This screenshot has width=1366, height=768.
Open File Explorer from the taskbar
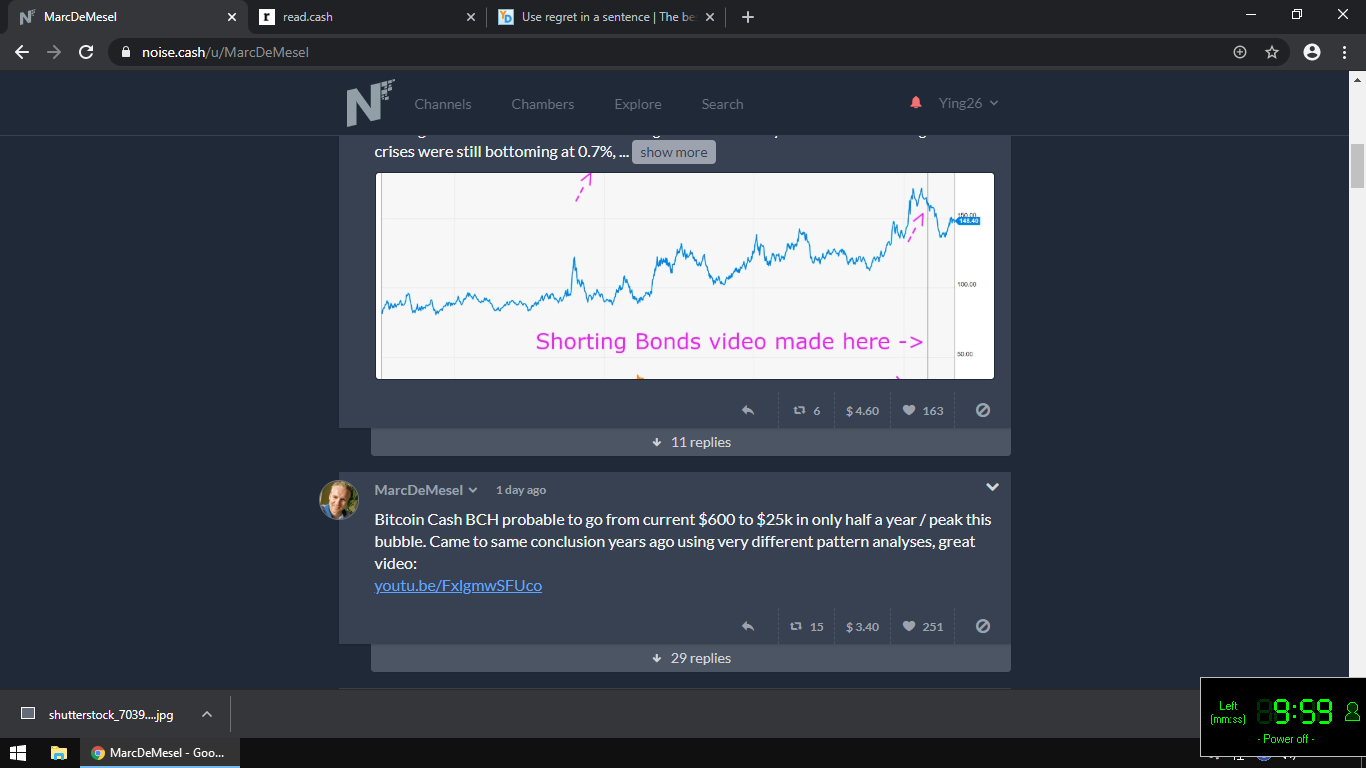click(x=59, y=752)
